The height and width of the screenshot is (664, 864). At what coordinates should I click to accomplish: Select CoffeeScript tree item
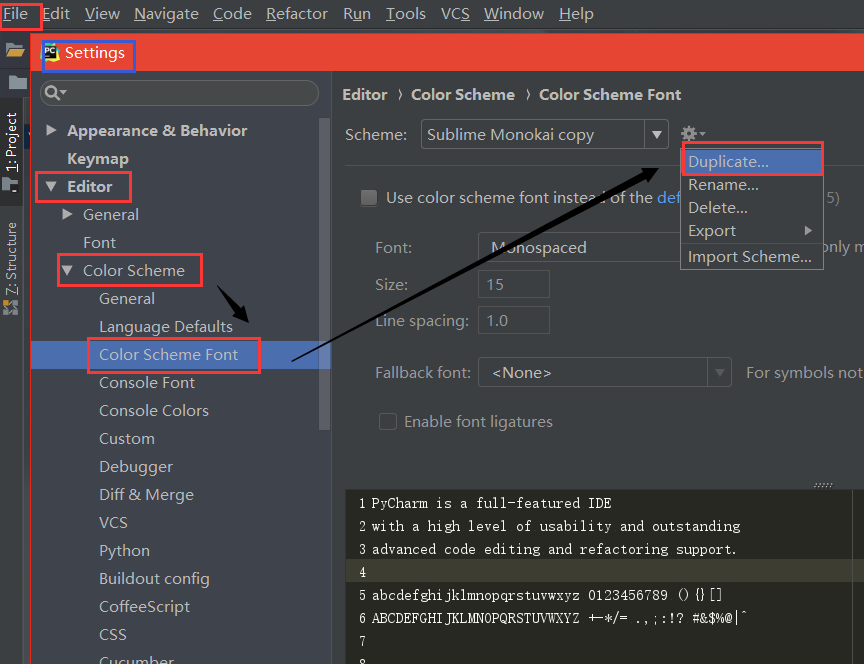(x=144, y=607)
